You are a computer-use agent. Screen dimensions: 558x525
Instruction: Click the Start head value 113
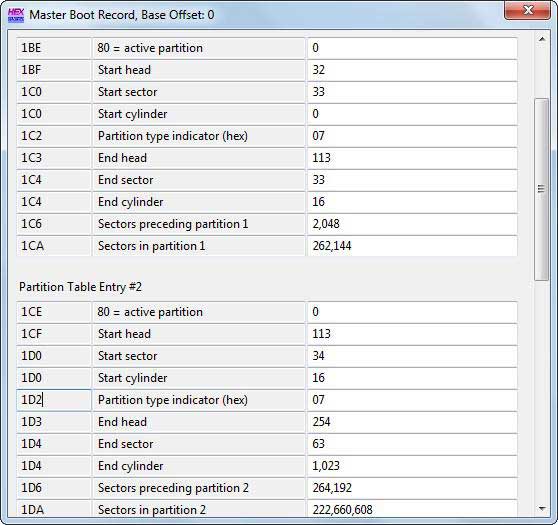(412, 334)
